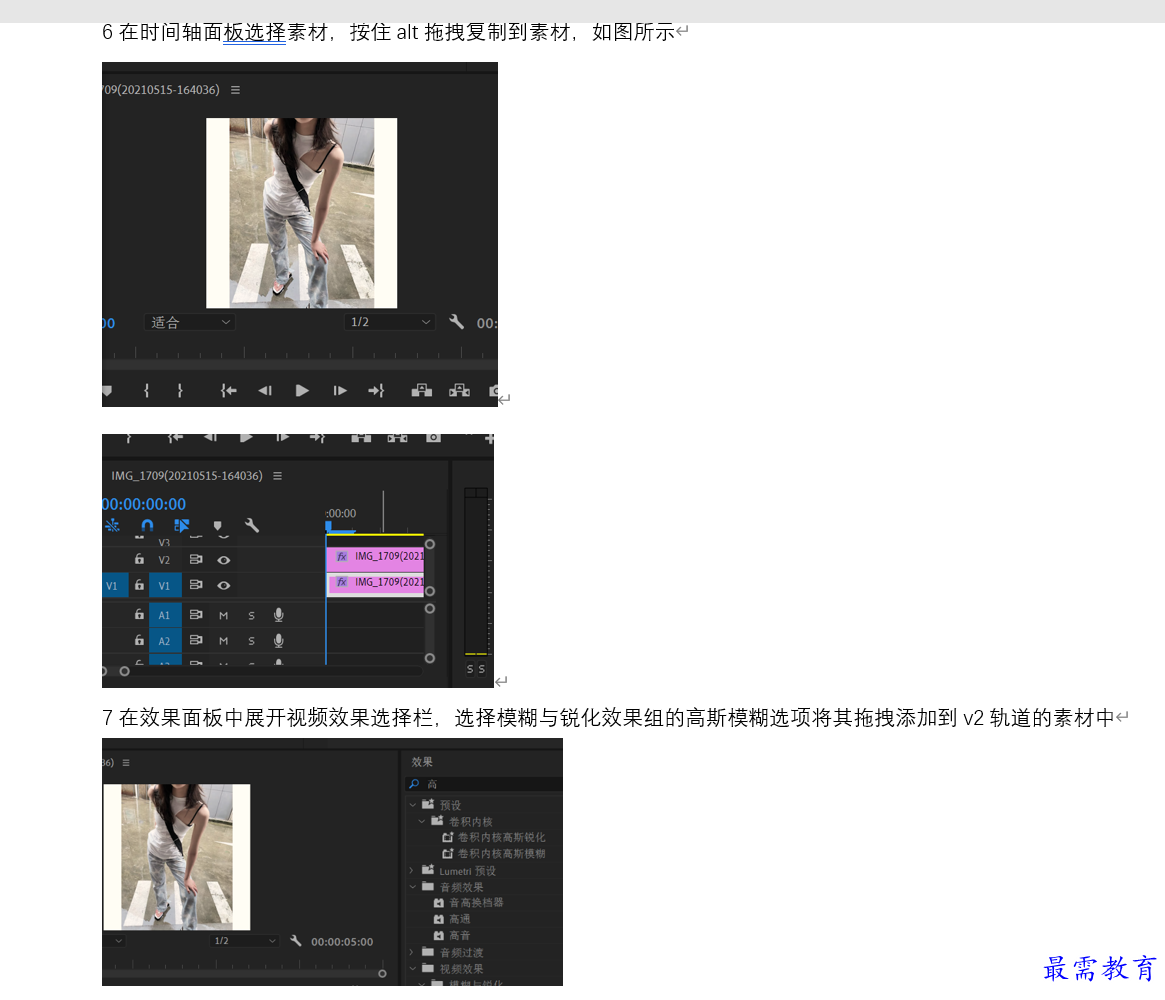Select 卷积内核高斯锐化 preset
The height and width of the screenshot is (1000, 1165).
pos(502,837)
